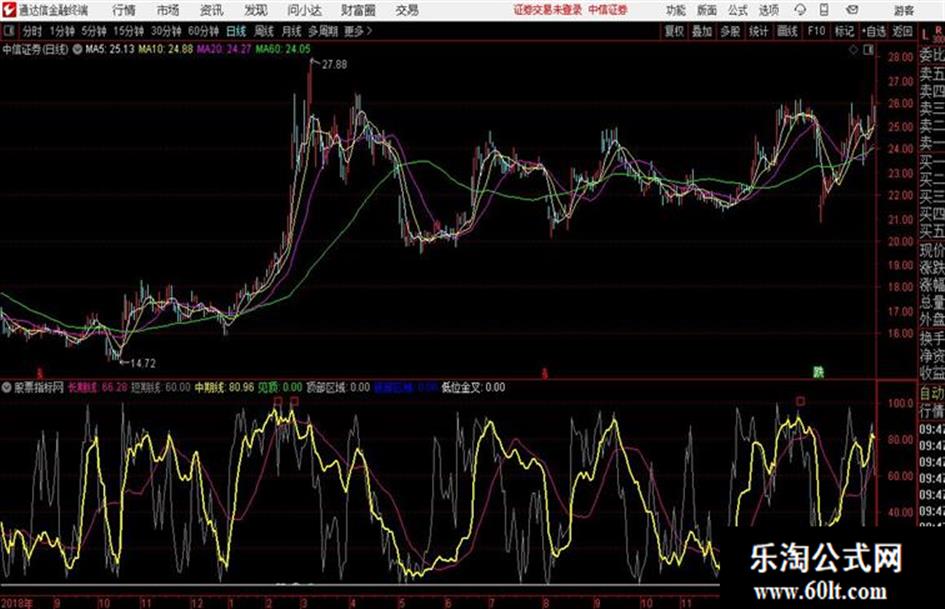The image size is (945, 609).
Task: Click the 叠加 overlay toolbar button
Action: coord(702,31)
